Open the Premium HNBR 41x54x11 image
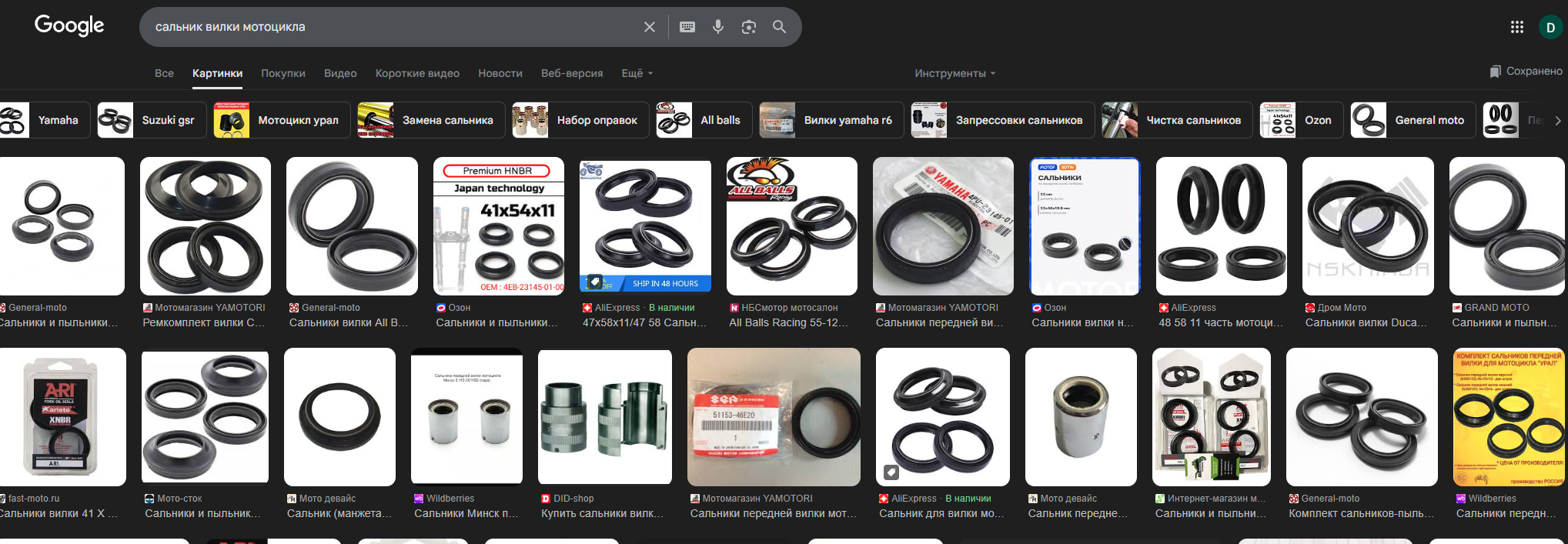 click(x=499, y=226)
